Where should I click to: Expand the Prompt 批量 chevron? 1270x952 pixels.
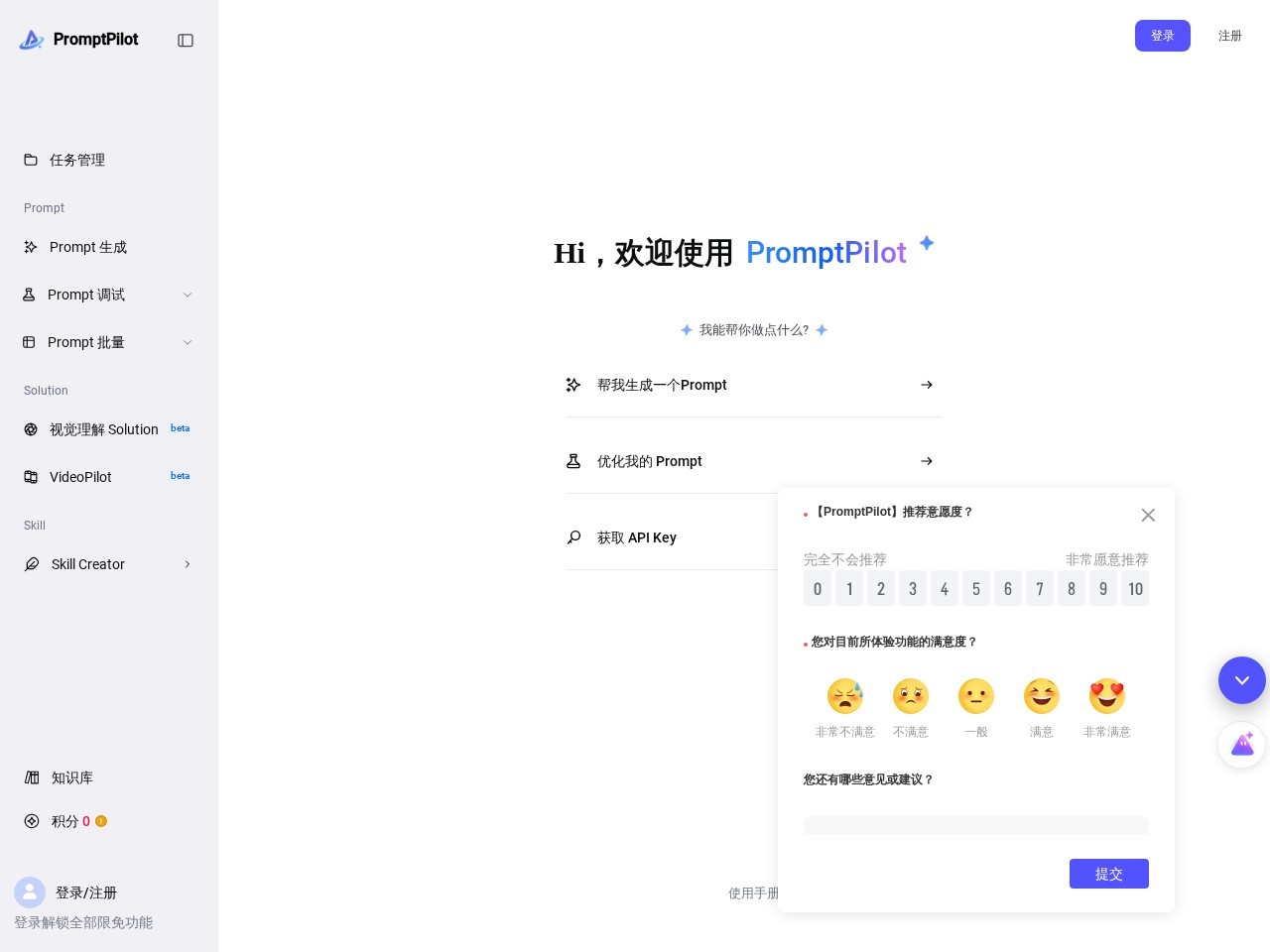pos(188,342)
